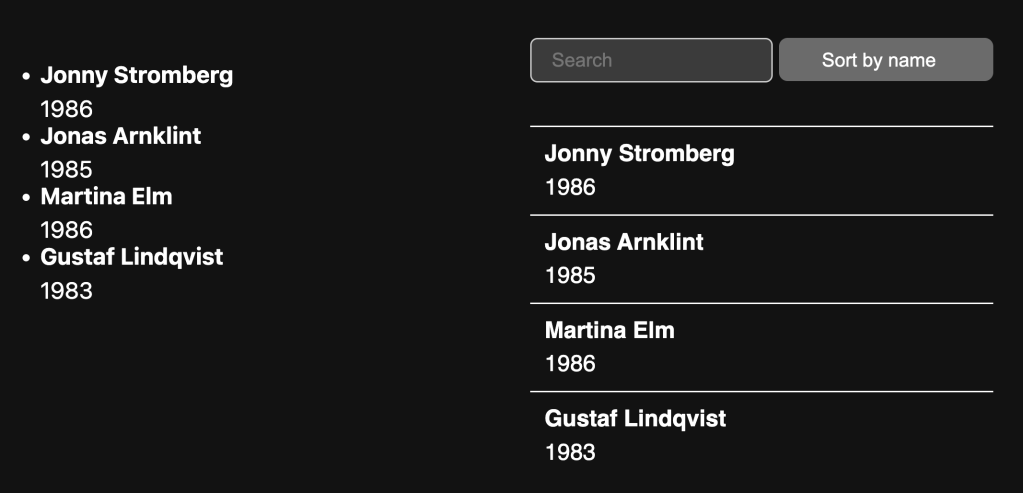The width and height of the screenshot is (1023, 493).
Task: Select Martina Elm in the right list
Action: [x=609, y=330]
